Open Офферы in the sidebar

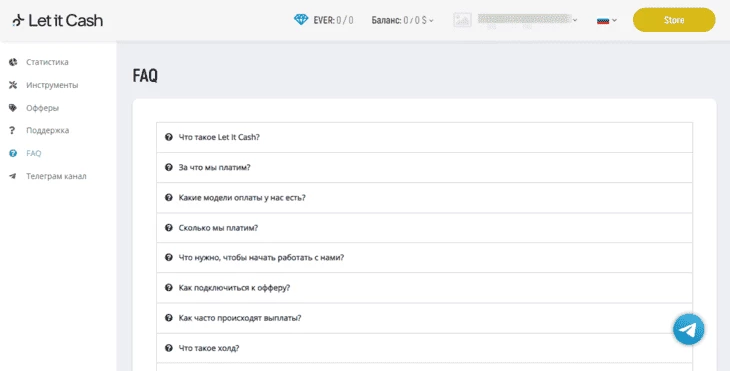[x=42, y=108]
